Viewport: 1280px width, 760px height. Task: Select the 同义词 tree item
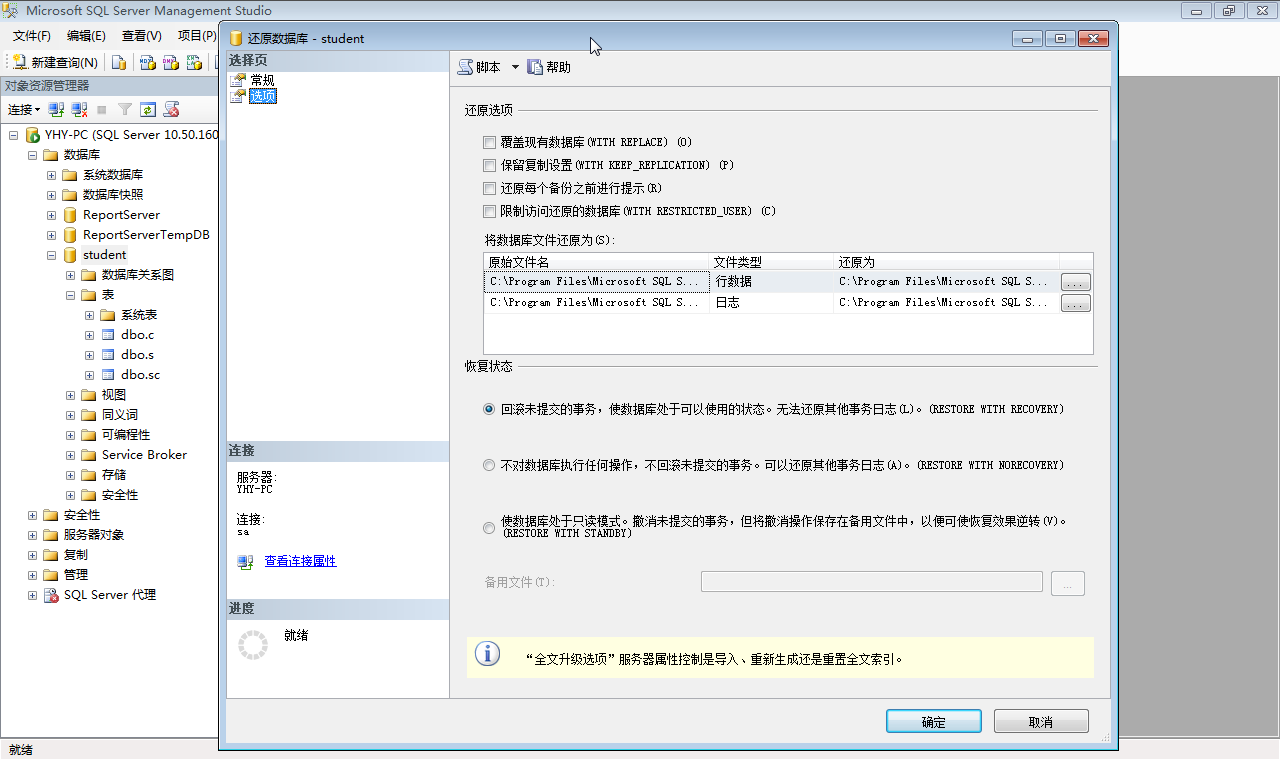[x=120, y=415]
